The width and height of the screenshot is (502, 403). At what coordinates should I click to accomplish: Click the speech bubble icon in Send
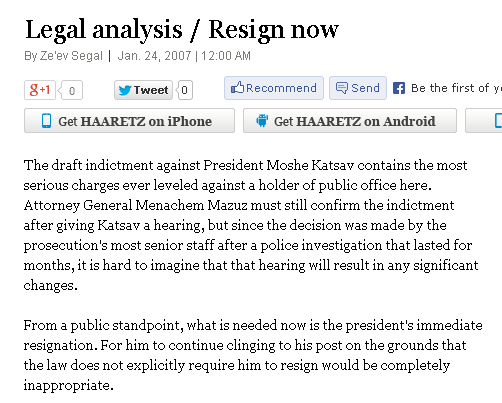(342, 88)
